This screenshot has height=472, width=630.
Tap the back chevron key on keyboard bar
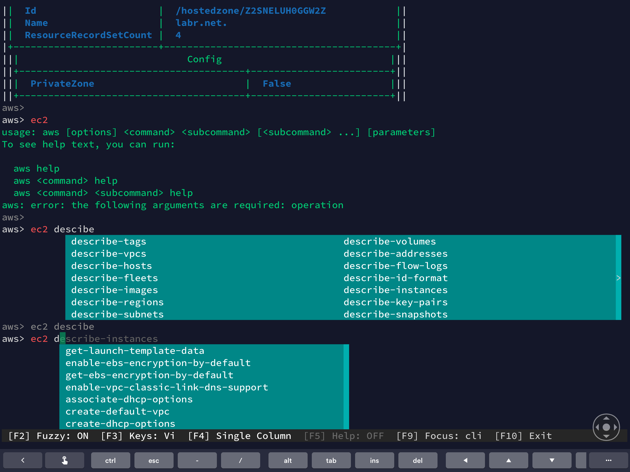(x=22, y=460)
